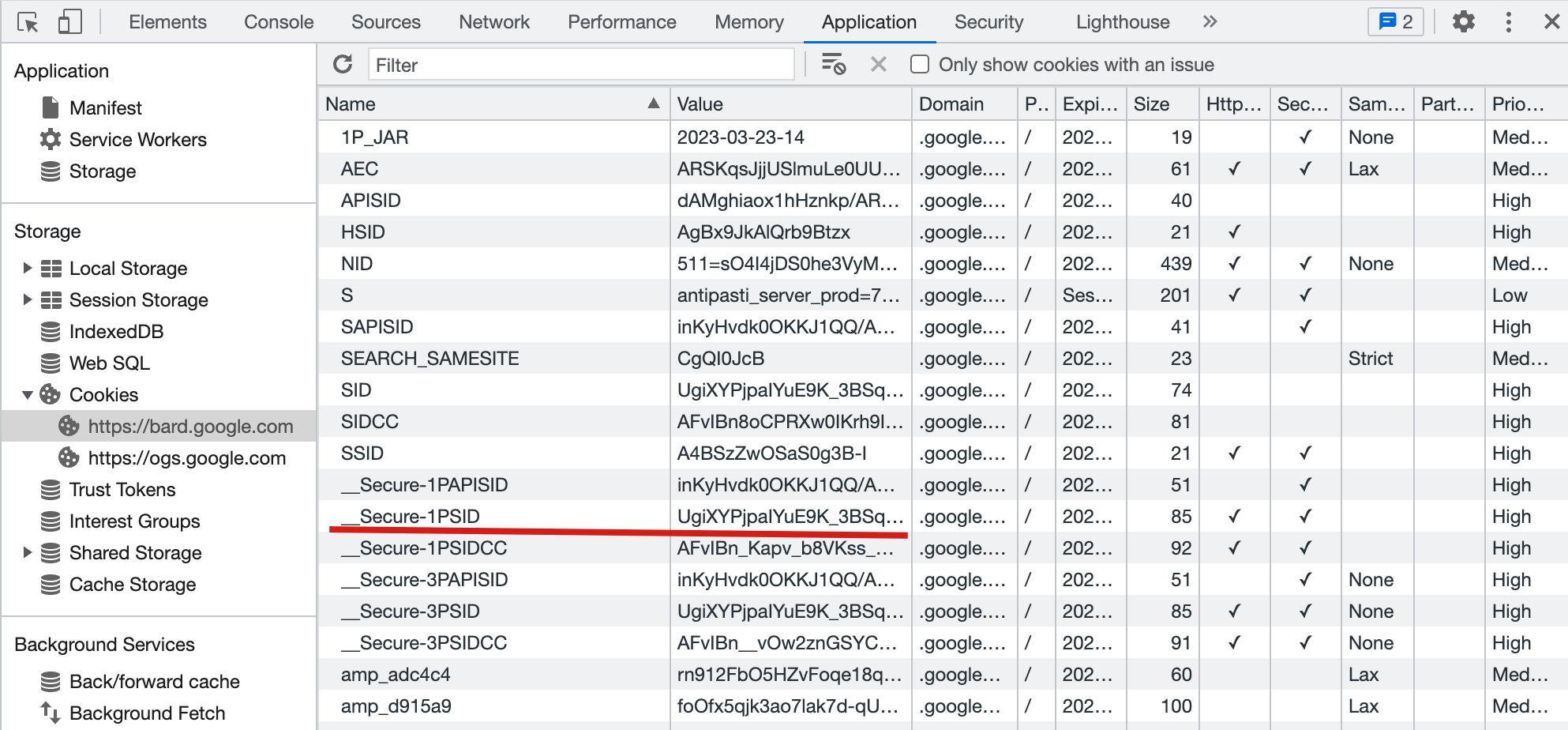Click the Service Workers gear icon
The height and width of the screenshot is (730, 1568).
51,139
